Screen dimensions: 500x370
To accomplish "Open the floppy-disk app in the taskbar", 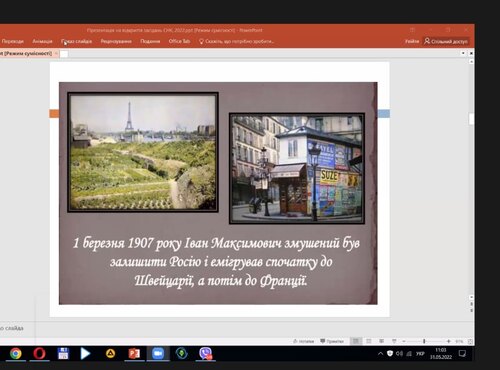I will coord(63,353).
